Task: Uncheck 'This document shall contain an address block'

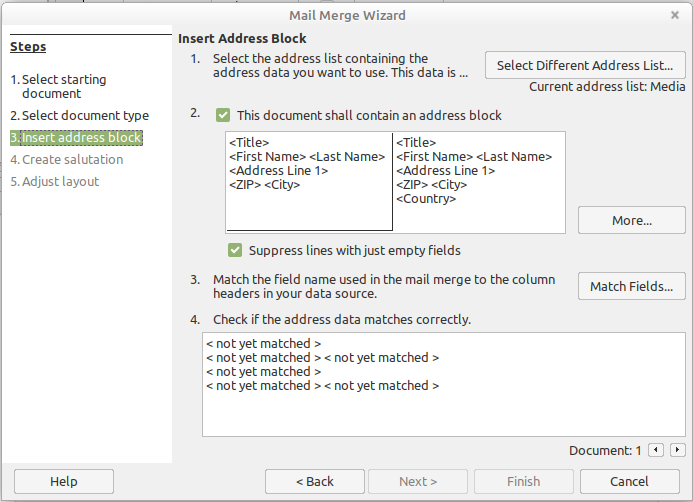Action: coord(223,115)
